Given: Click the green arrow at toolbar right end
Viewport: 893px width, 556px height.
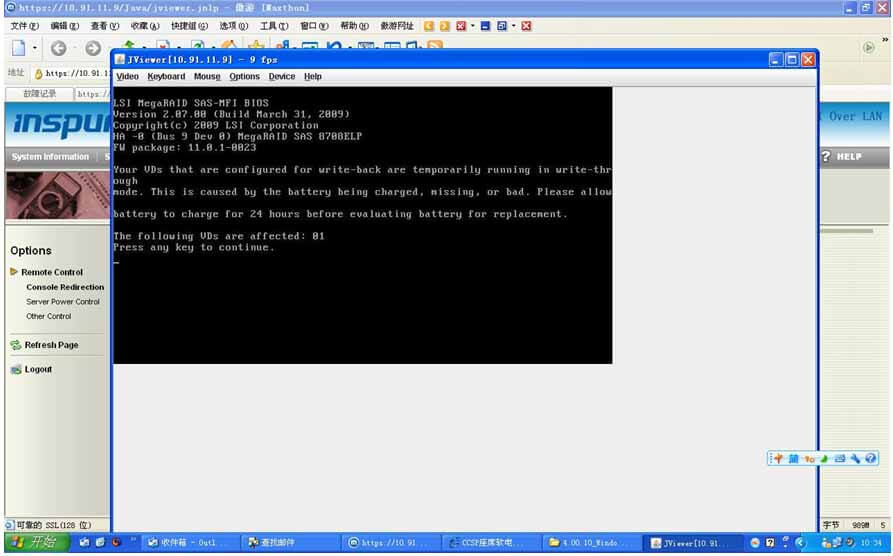Looking at the screenshot, I should (869, 48).
